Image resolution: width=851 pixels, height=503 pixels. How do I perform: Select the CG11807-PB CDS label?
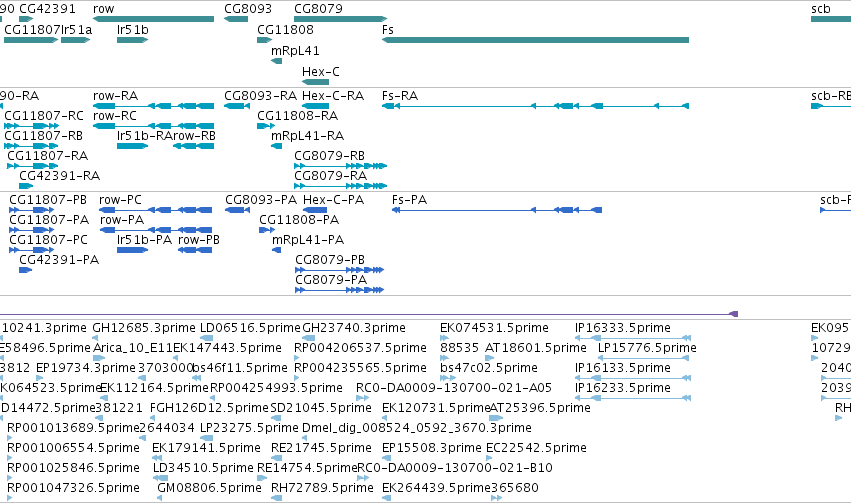pos(48,200)
